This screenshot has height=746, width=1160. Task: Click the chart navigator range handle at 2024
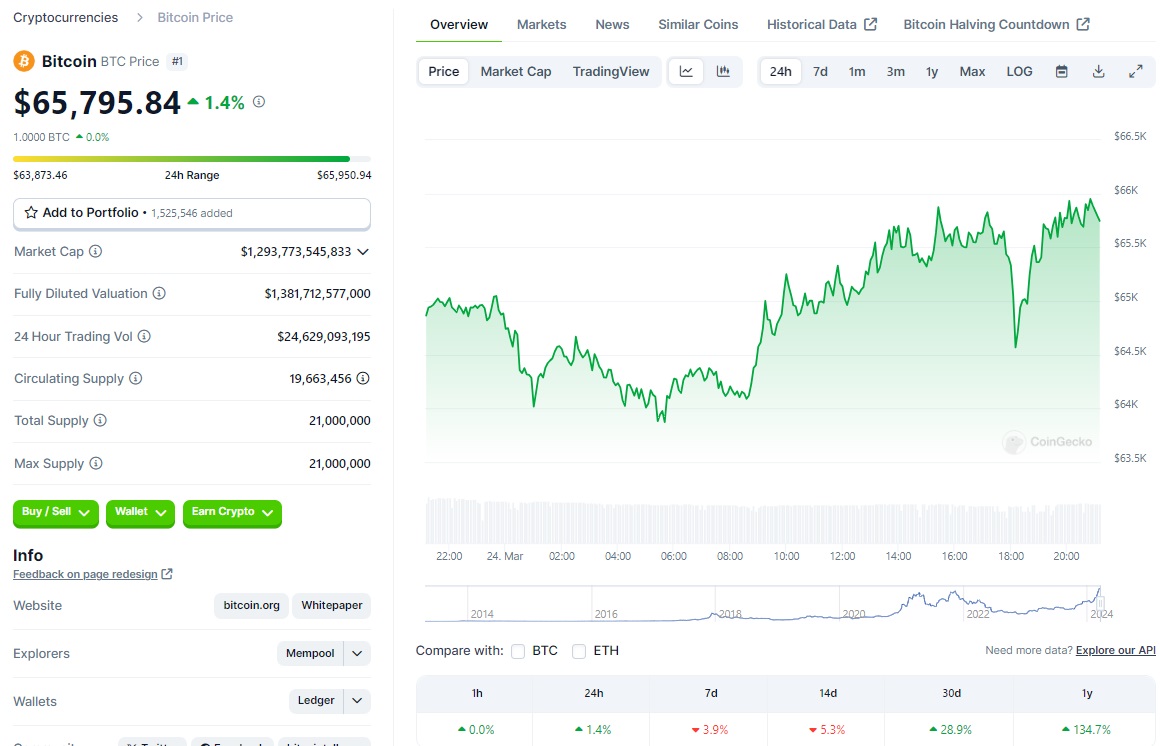(x=1100, y=603)
